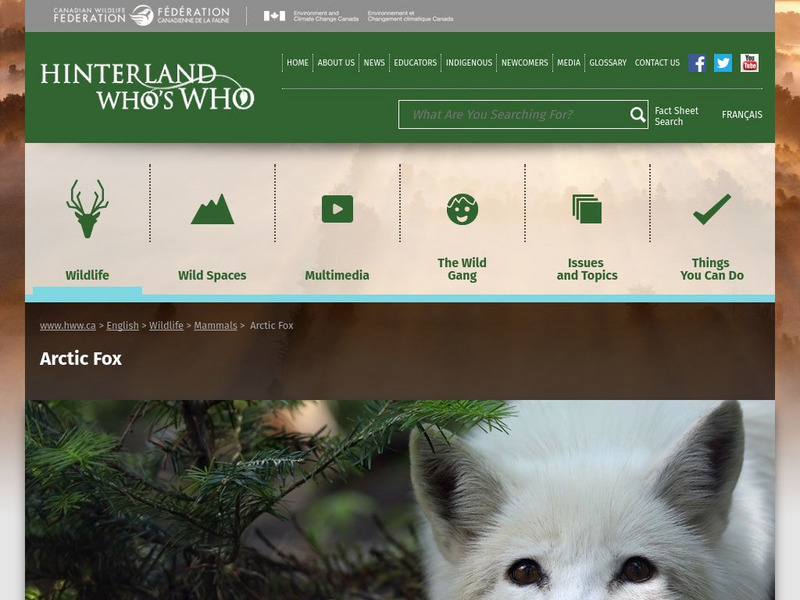Open the Issues and Topics stacked icon
Viewport: 800px width, 600px height.
click(x=587, y=209)
